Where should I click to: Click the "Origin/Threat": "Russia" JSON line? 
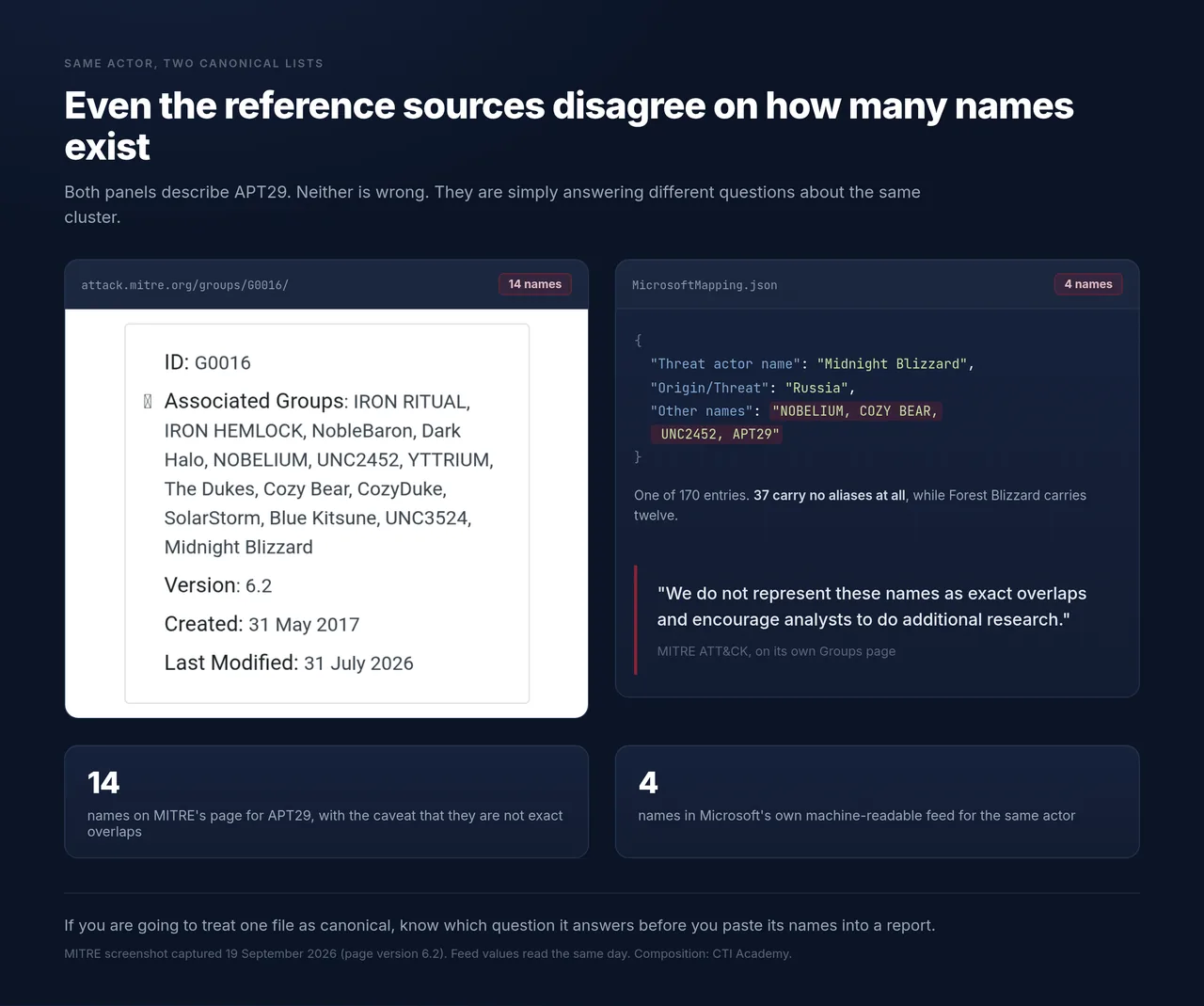pos(752,388)
